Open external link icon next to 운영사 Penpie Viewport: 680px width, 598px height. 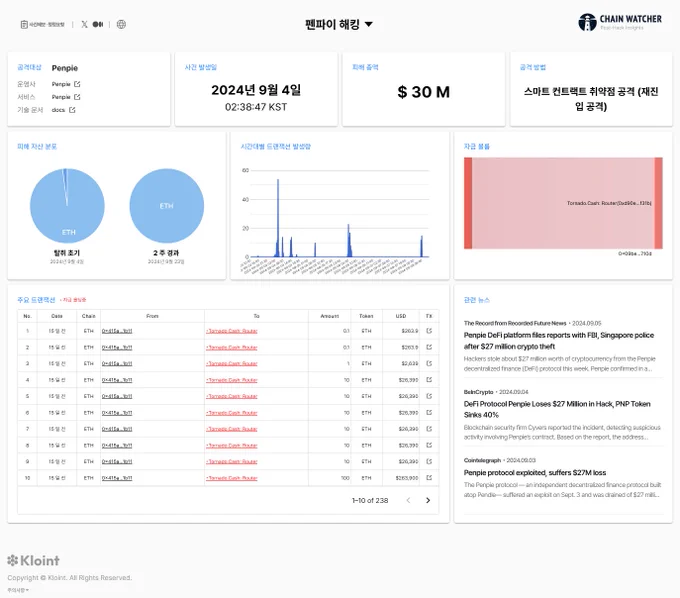pos(77,84)
